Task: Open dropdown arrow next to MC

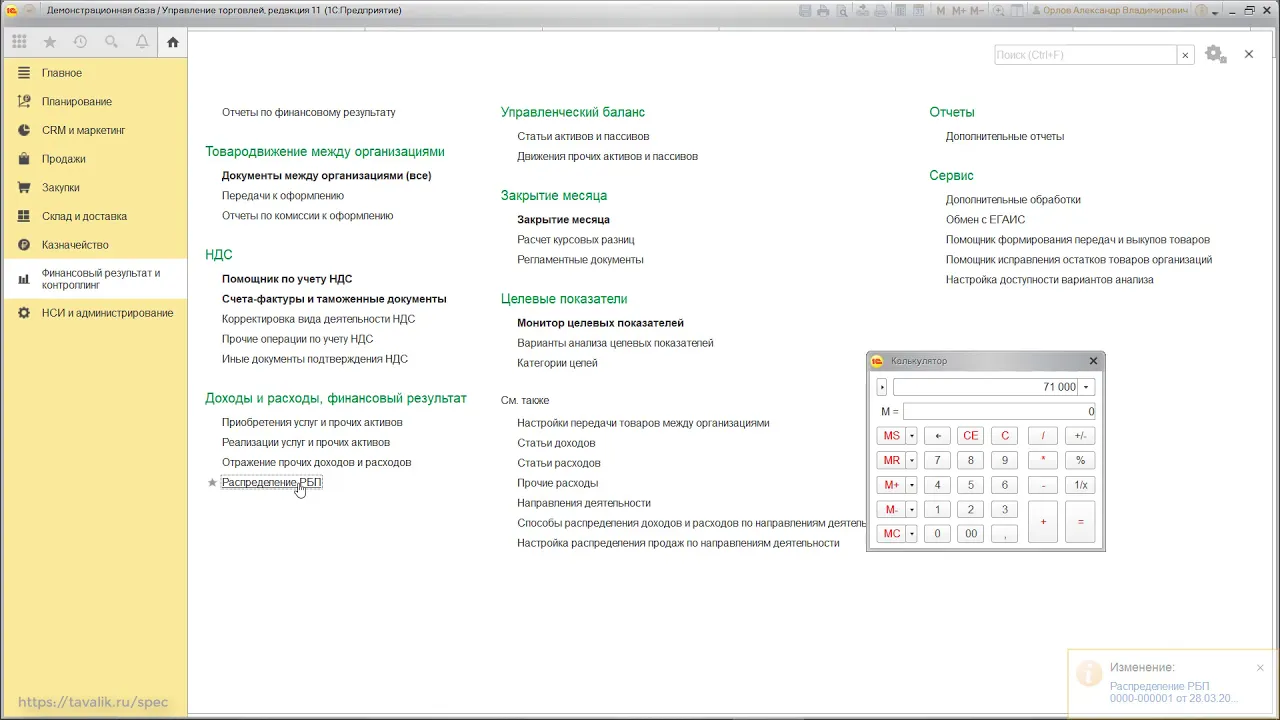Action: (x=912, y=534)
